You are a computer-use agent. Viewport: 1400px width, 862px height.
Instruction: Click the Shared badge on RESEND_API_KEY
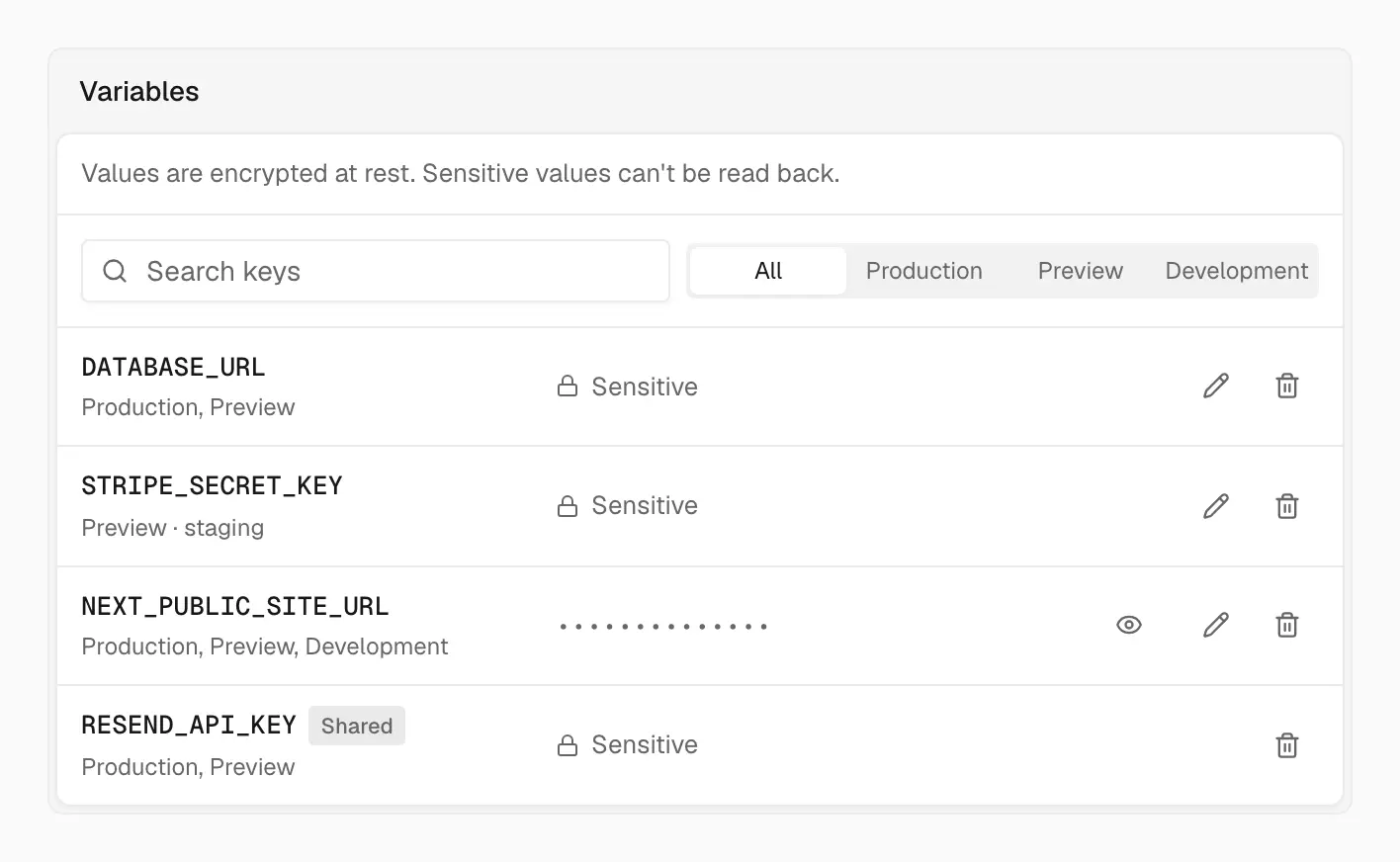[357, 726]
